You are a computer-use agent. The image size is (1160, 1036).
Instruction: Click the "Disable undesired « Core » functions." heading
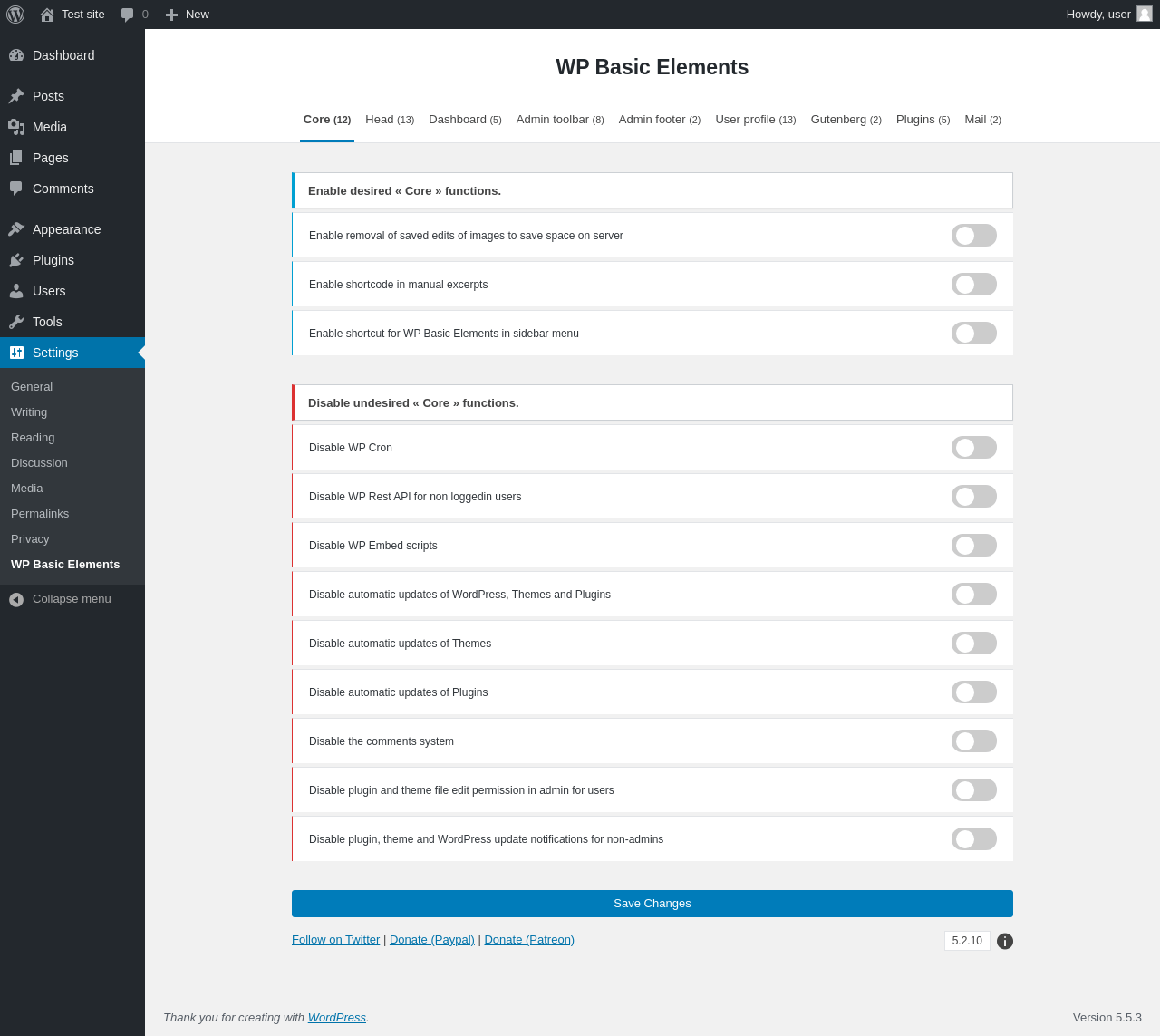(x=413, y=403)
